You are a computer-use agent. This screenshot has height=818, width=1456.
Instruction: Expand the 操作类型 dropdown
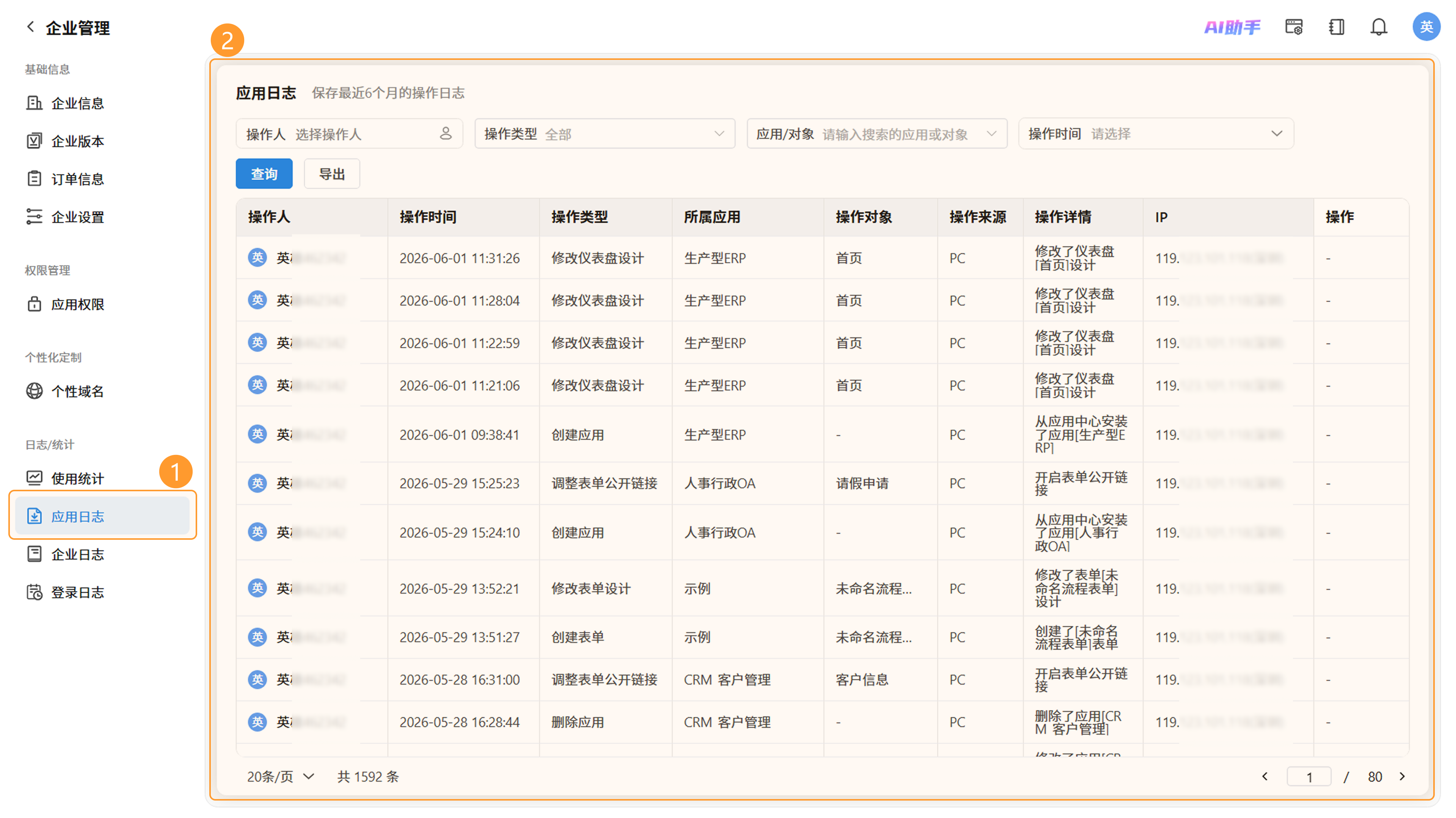pos(605,134)
